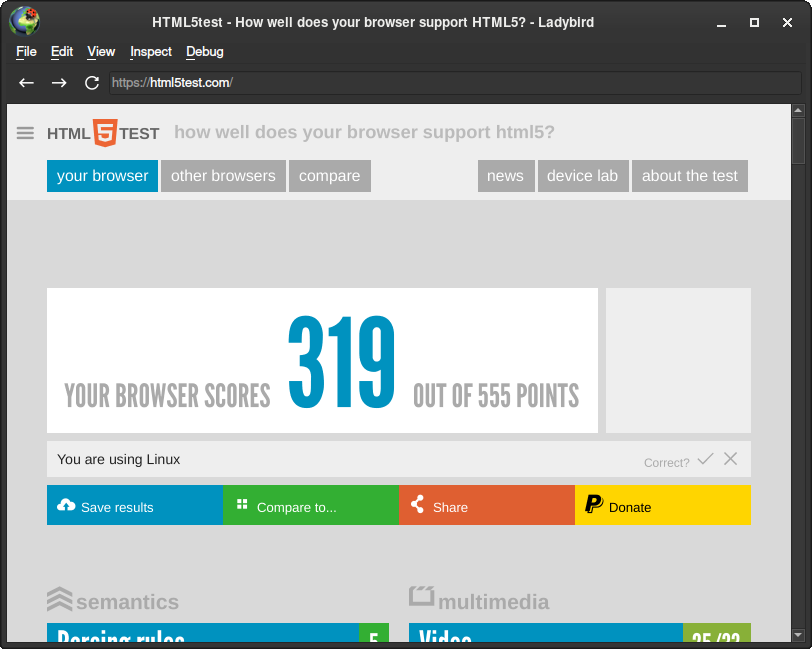Click the 'multimedia' section heading

coord(494,602)
